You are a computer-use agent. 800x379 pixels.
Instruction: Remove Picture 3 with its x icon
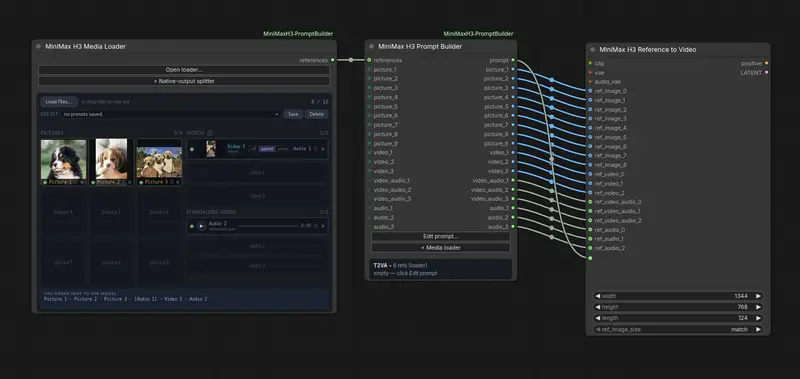click(x=178, y=182)
